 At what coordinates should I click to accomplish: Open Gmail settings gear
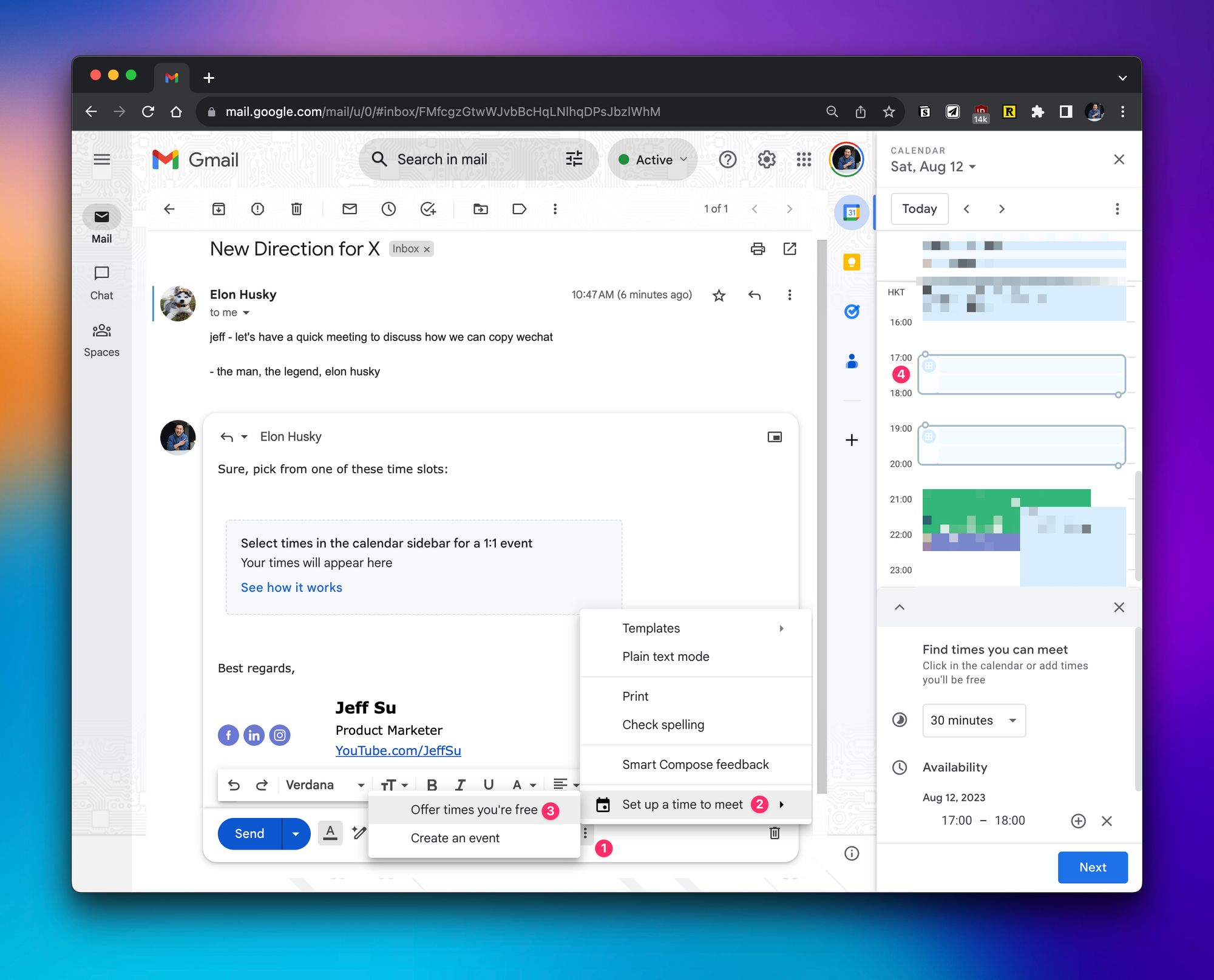767,160
